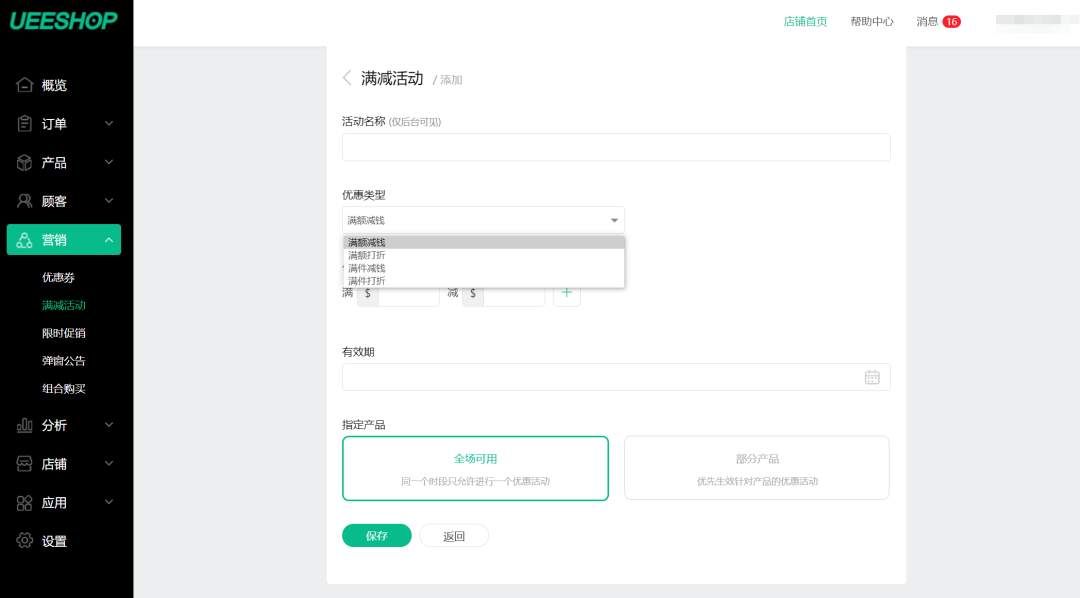
Task: Open the 优惠类型 dropdown
Action: (483, 219)
